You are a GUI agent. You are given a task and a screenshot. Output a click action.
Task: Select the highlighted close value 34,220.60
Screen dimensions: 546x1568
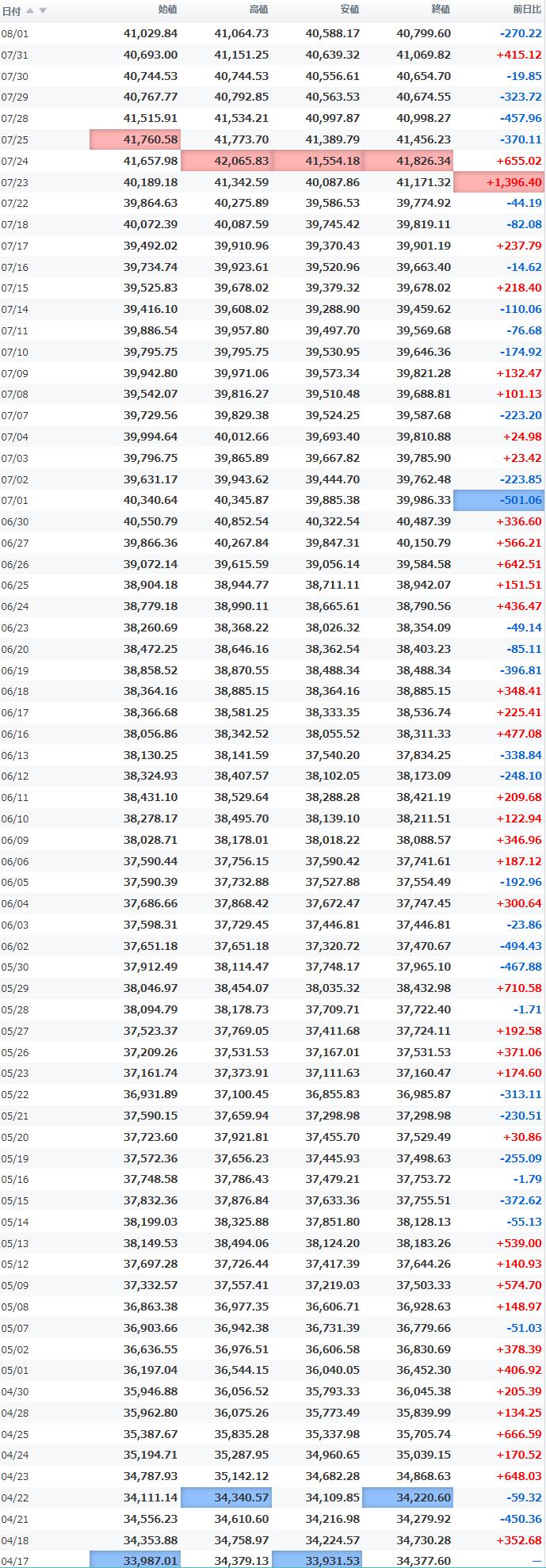pyautogui.click(x=409, y=1498)
